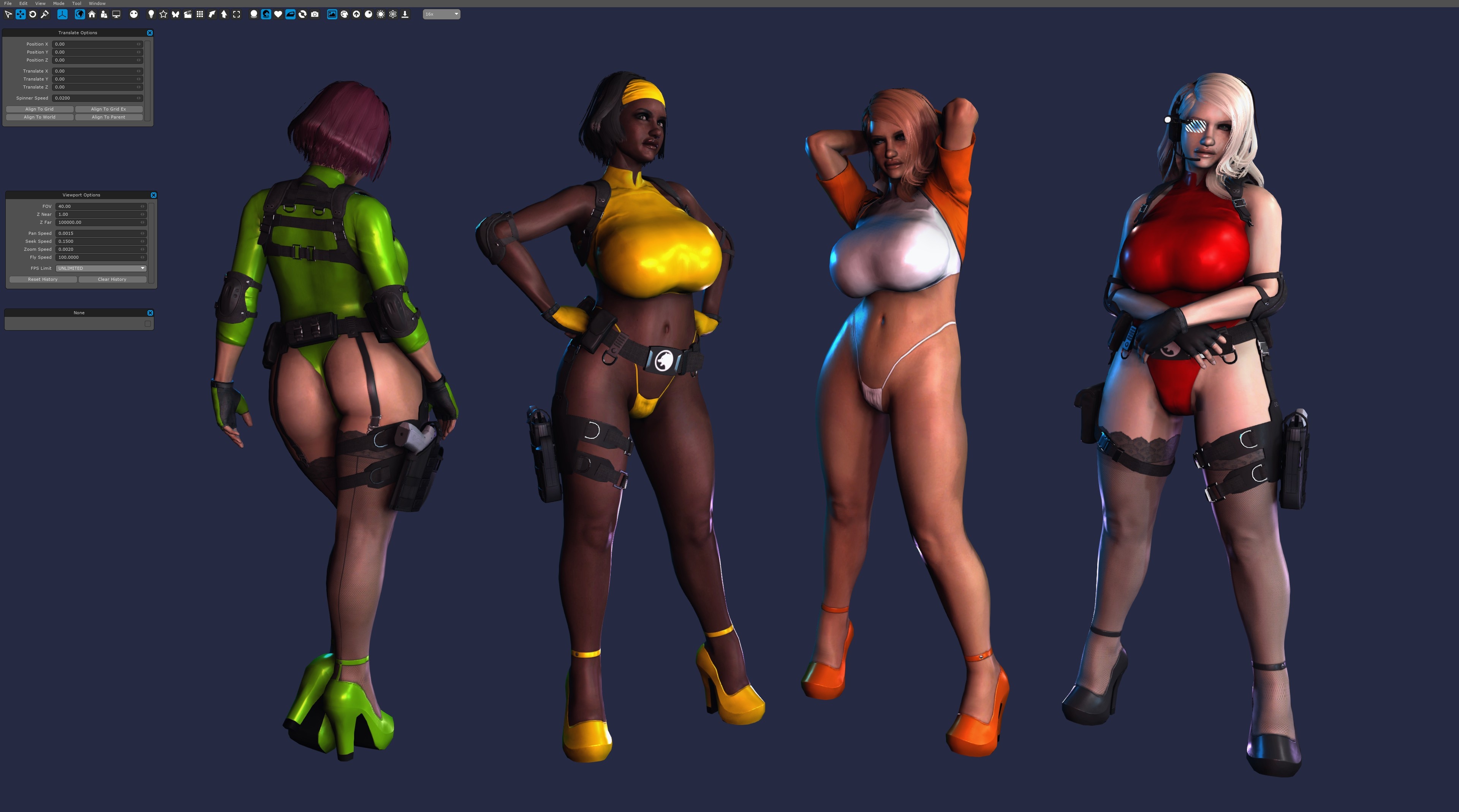Viewport: 1459px width, 812px height.
Task: Open the Window menu
Action: (x=97, y=3)
